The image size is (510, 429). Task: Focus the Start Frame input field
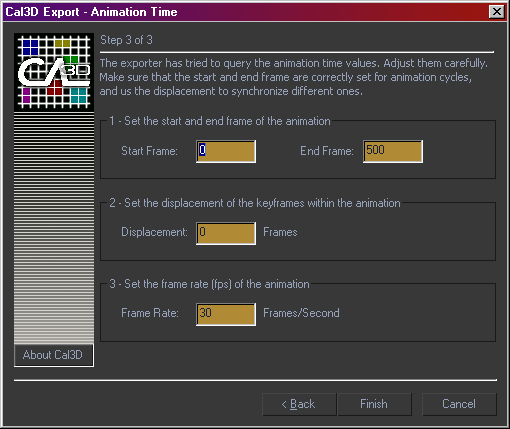(226, 151)
